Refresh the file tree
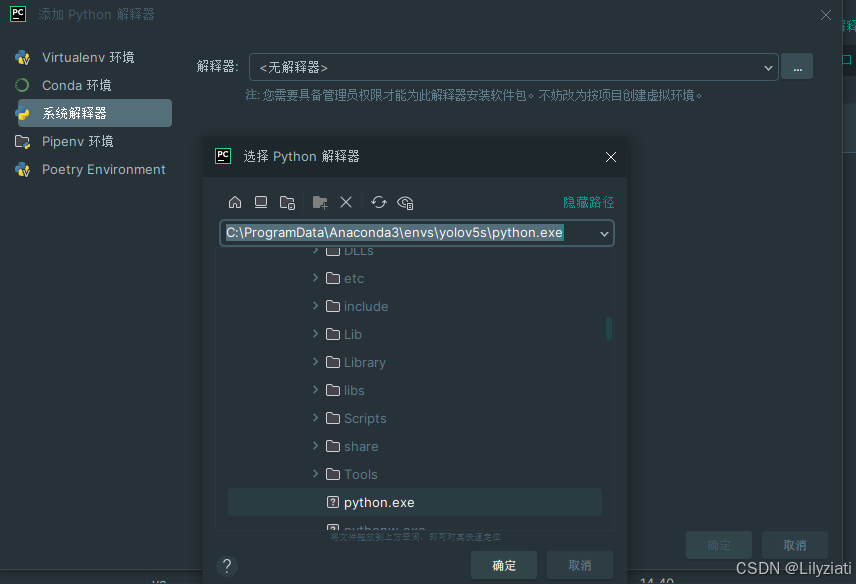The image size is (856, 584). click(x=379, y=202)
